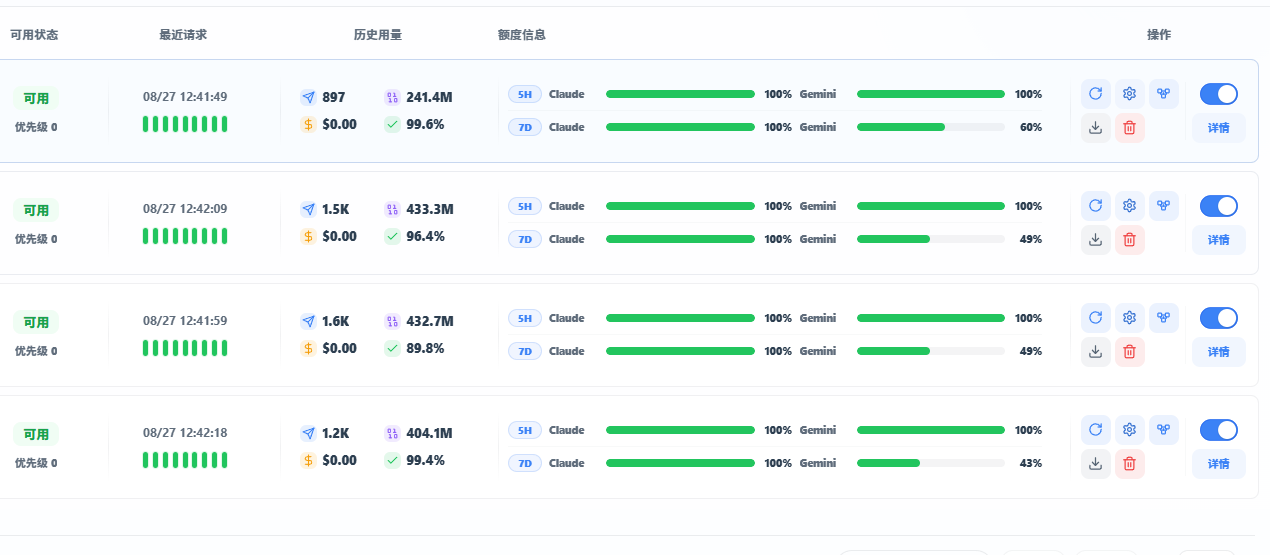
Task: Click the green activity bars under 12:42:18
Action: (185, 460)
